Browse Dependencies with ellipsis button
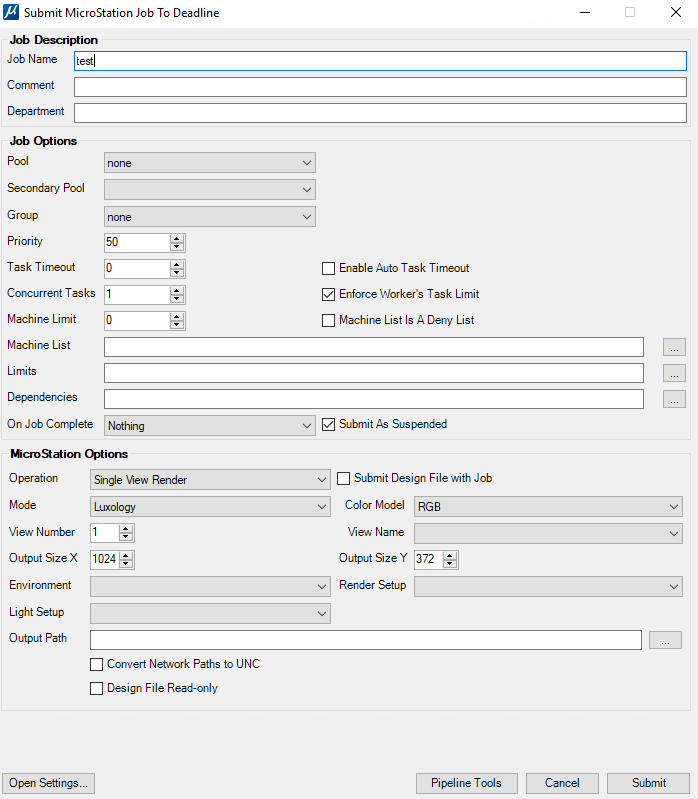Viewport: 698px width, 799px height. coord(674,400)
